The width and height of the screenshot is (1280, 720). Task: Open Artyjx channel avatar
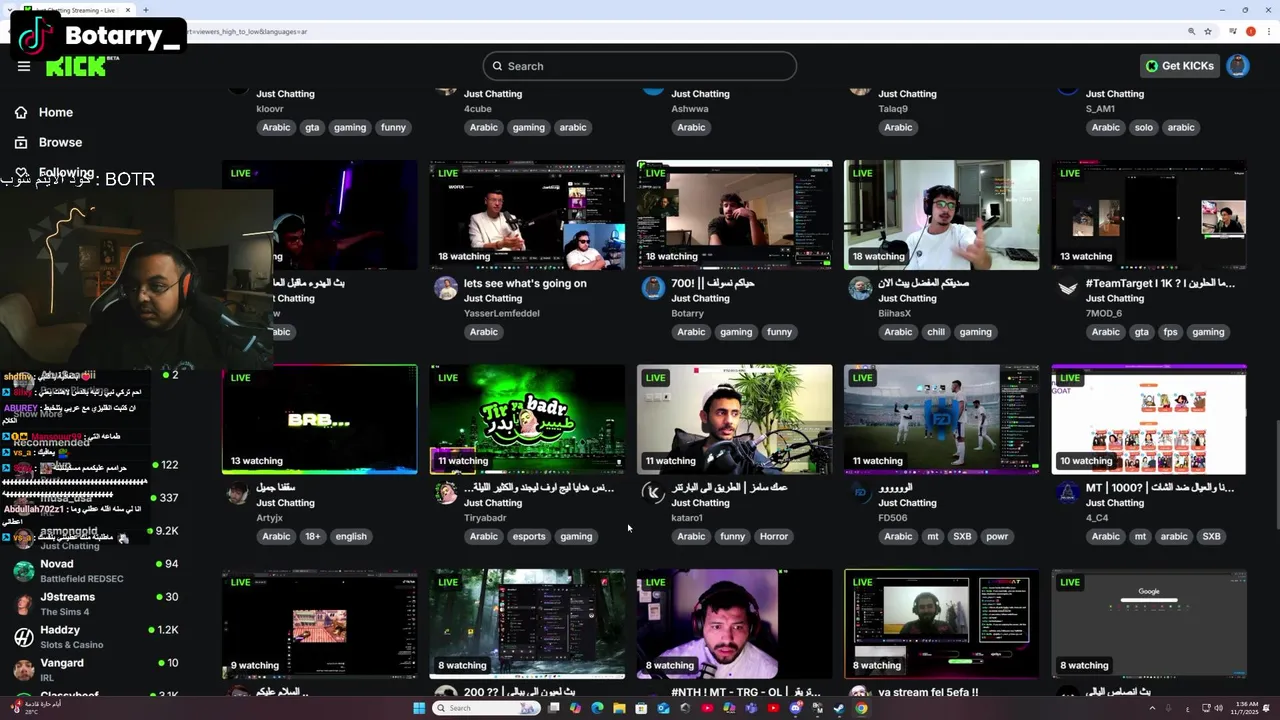pos(238,493)
